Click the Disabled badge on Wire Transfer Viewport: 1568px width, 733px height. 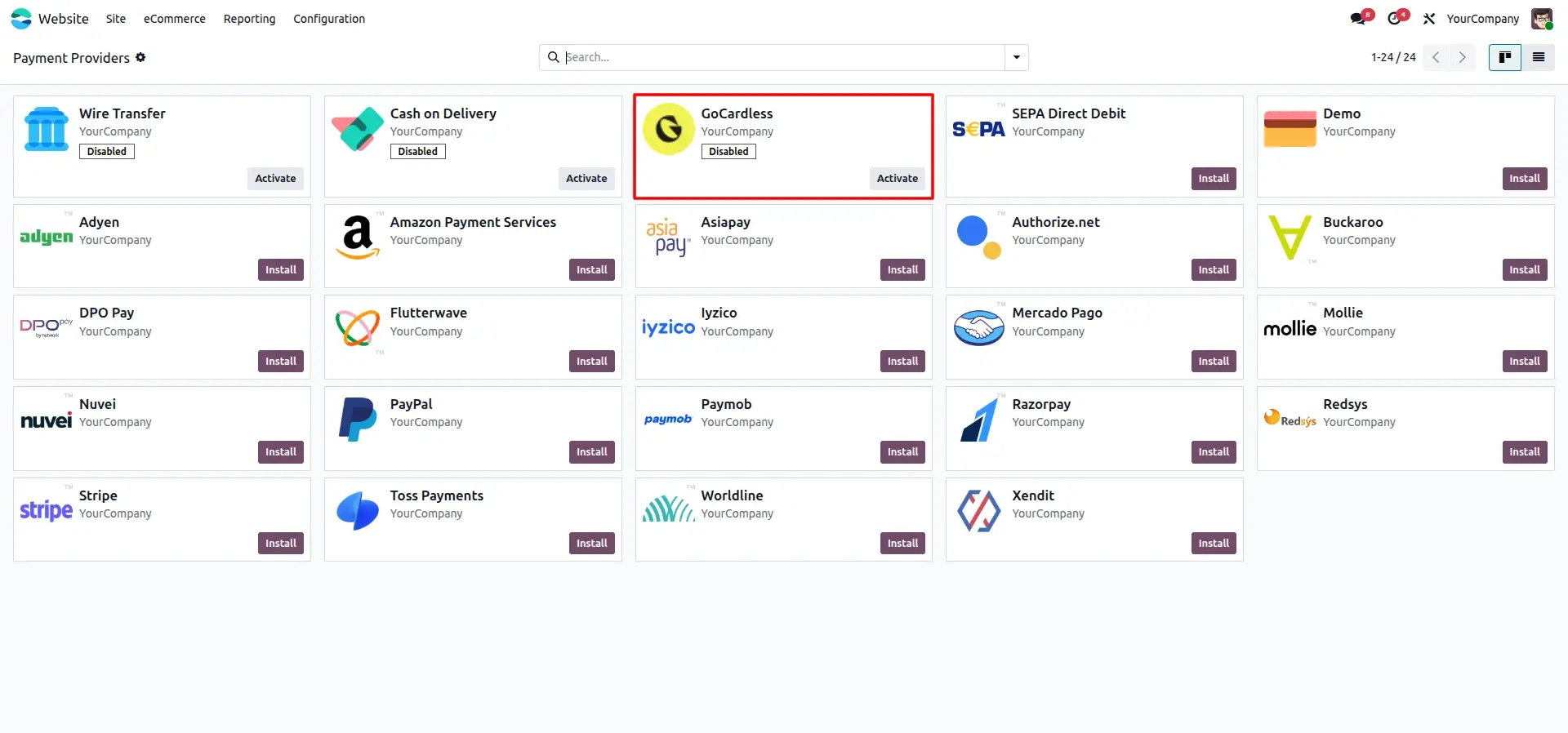pos(107,152)
